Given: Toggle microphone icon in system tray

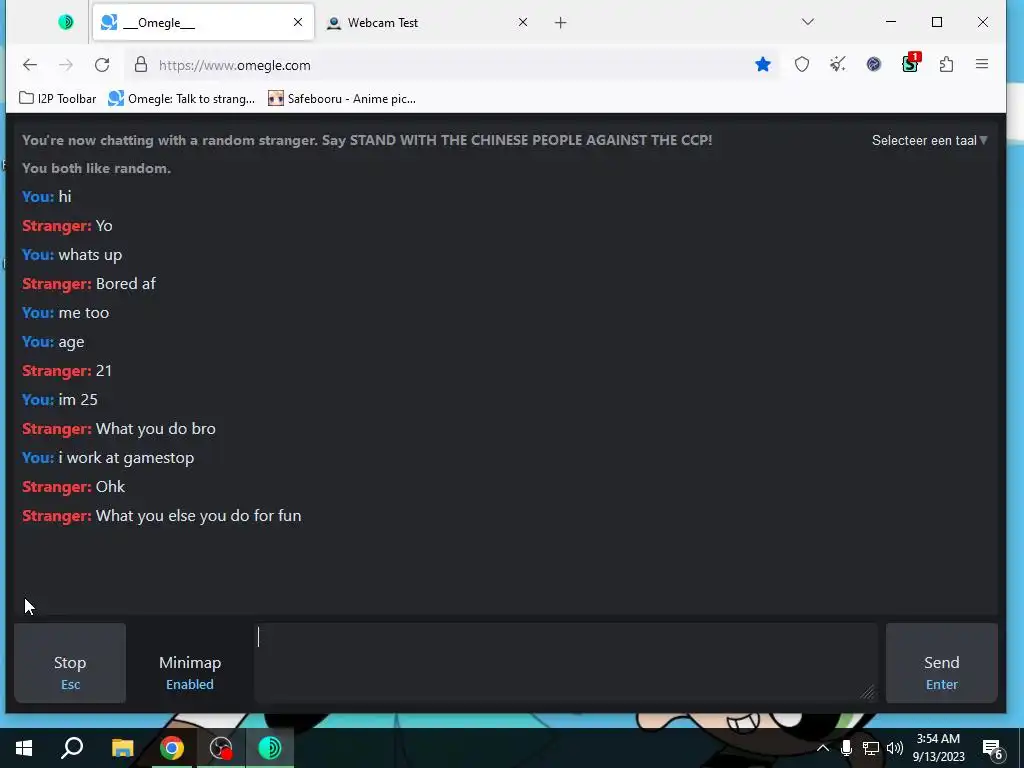Looking at the screenshot, I should [846, 748].
